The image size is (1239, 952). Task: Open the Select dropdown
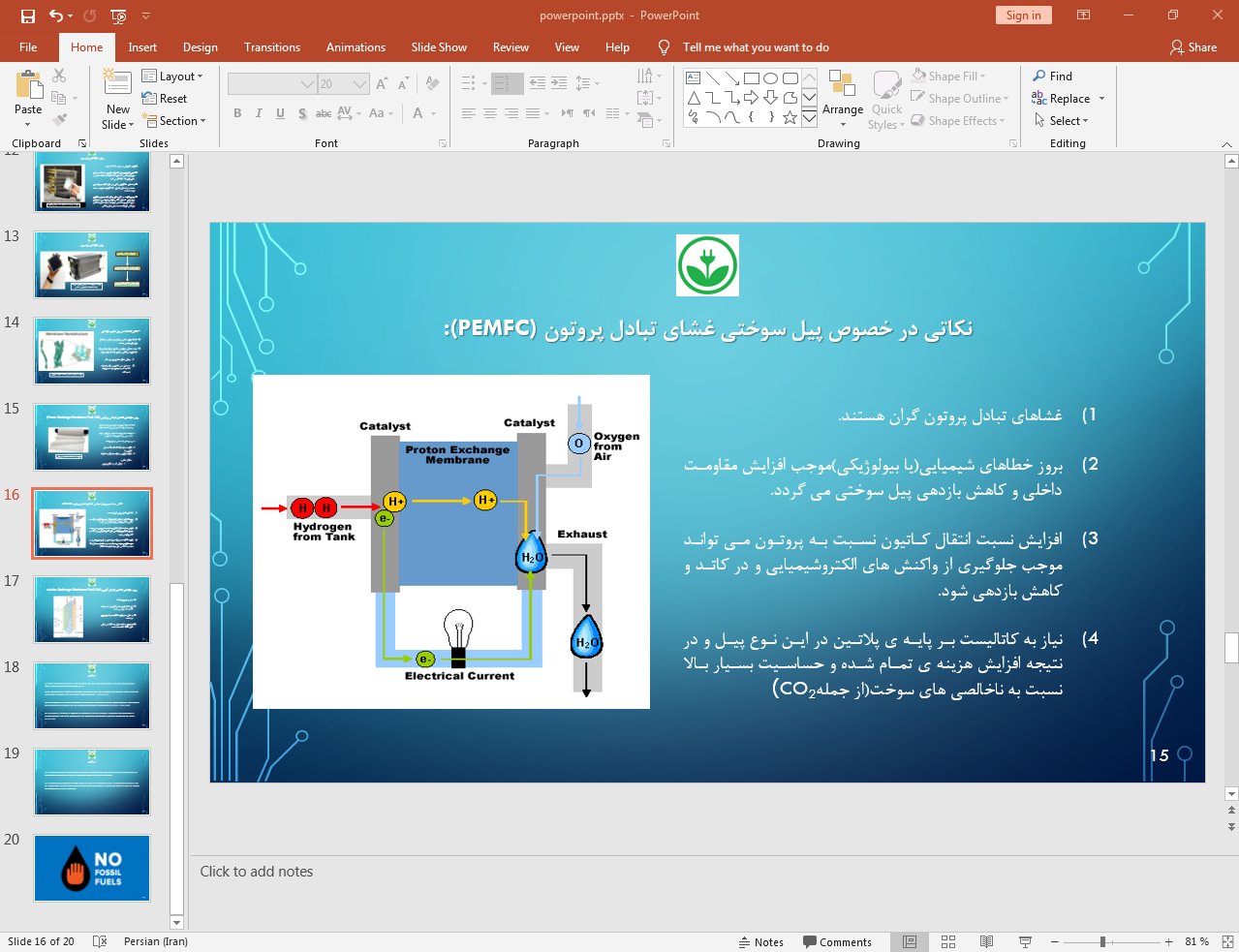coord(1062,120)
